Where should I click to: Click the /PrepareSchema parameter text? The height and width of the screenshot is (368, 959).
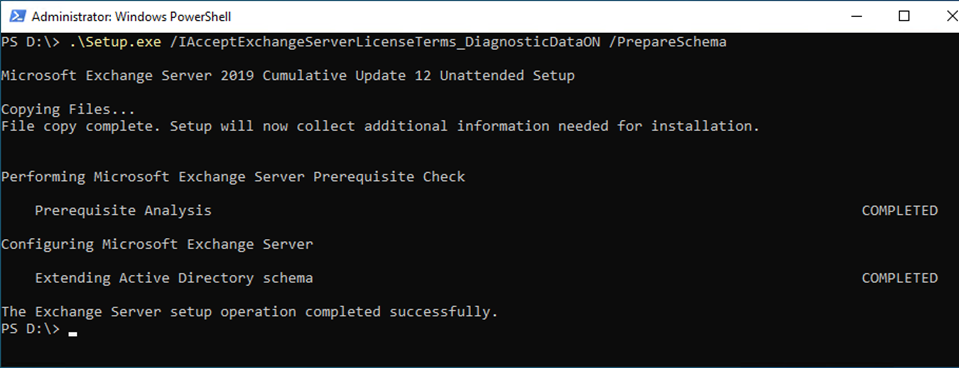click(667, 43)
